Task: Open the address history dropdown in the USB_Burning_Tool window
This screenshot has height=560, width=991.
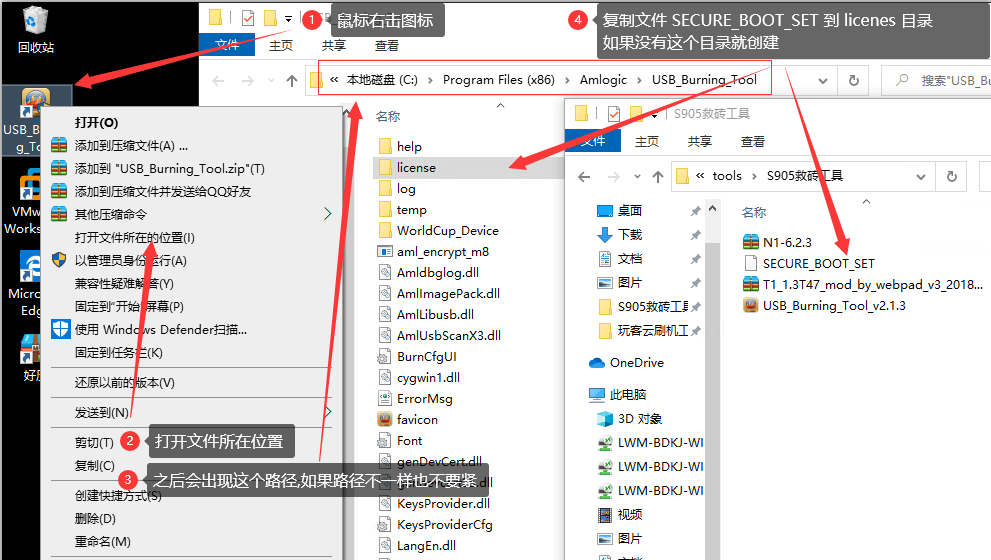Action: (822, 80)
